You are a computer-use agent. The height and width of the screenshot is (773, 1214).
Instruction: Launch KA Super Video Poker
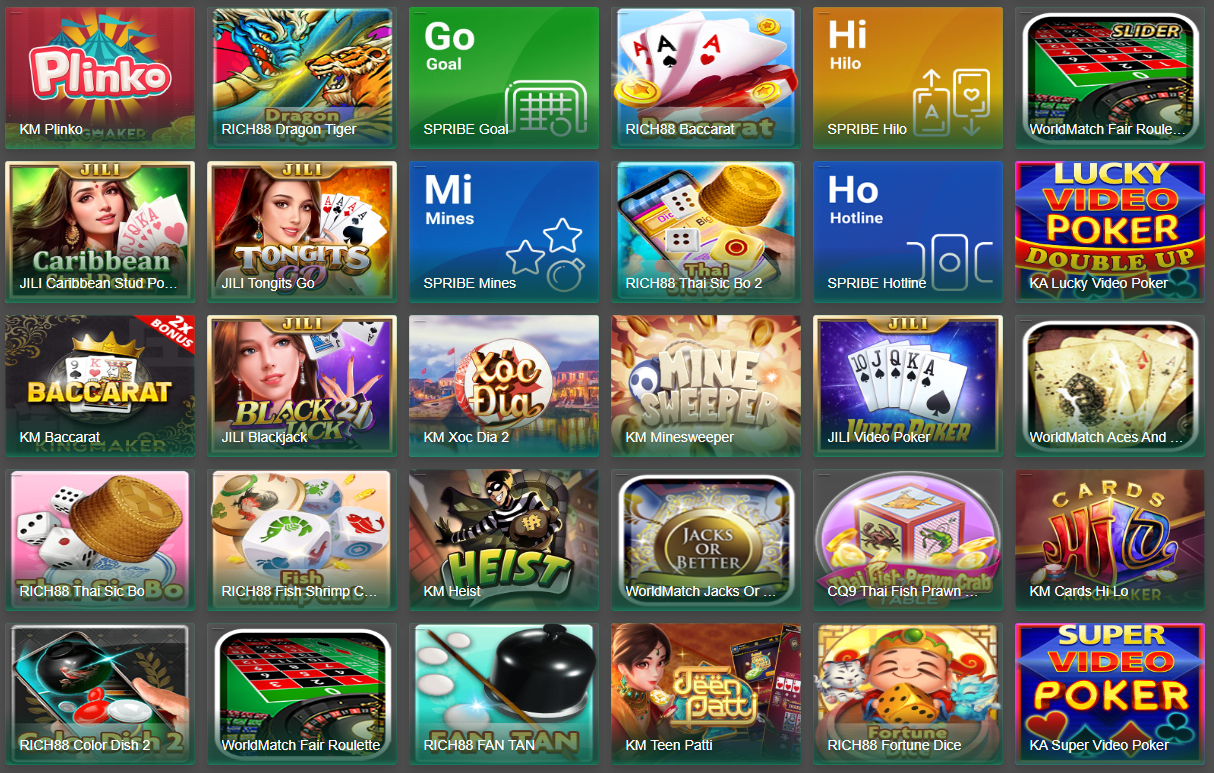pos(1109,694)
